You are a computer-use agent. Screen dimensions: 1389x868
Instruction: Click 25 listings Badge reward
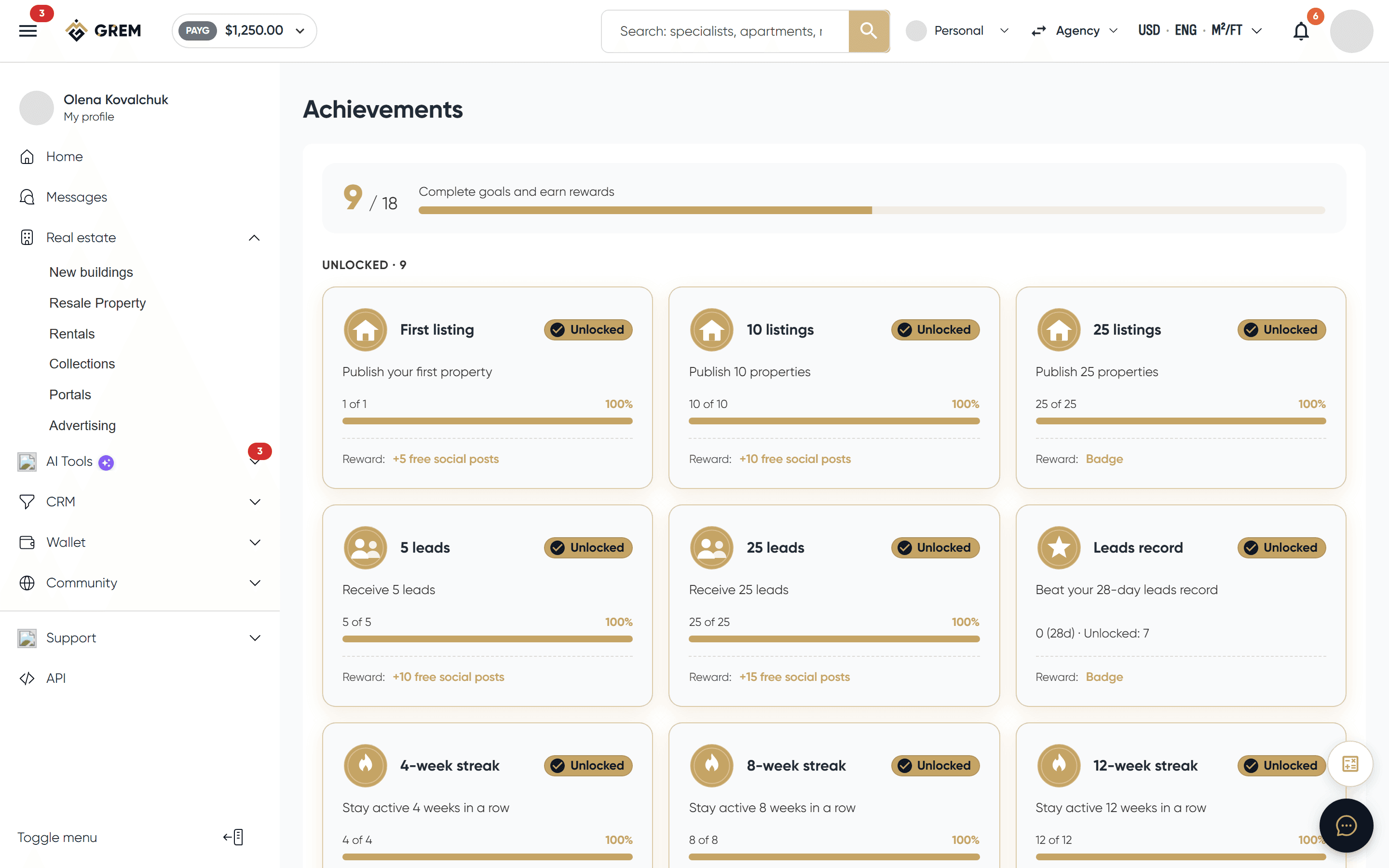(1104, 459)
